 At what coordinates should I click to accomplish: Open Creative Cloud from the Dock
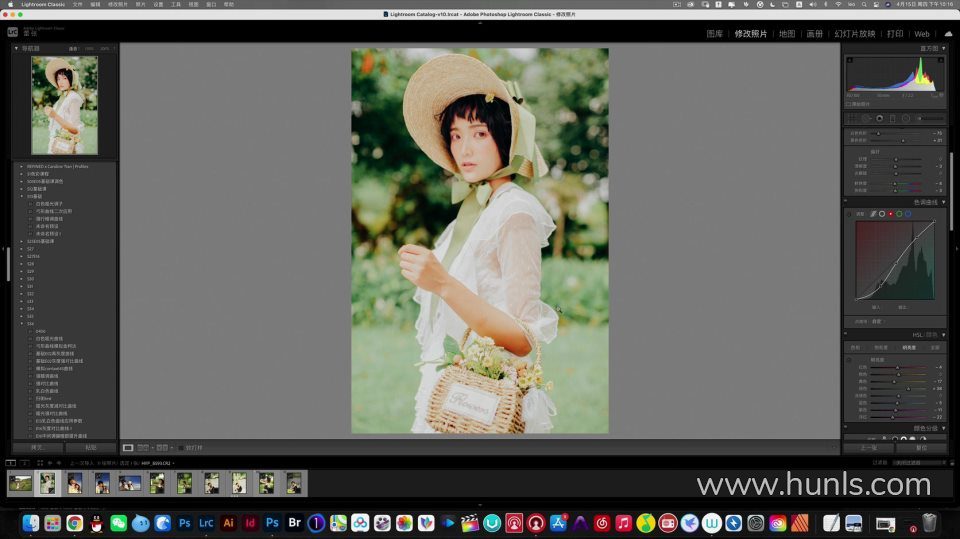point(778,523)
